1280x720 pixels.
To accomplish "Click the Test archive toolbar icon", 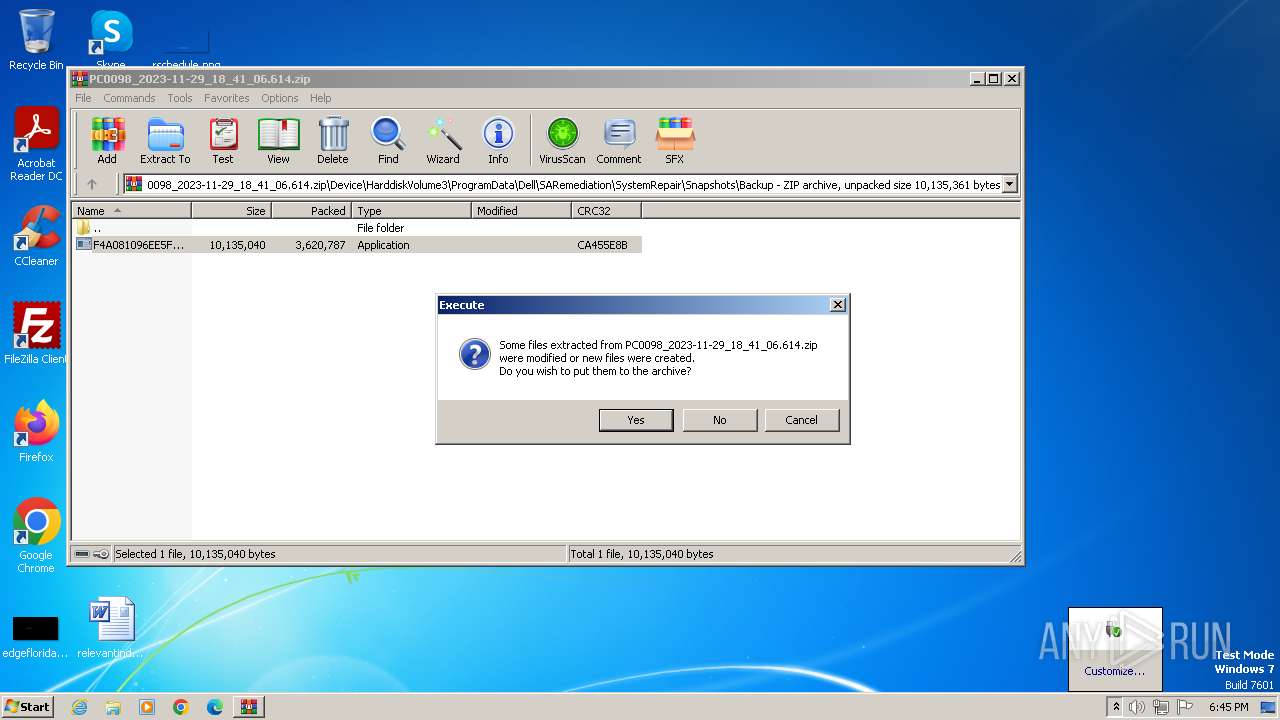I will pyautogui.click(x=223, y=141).
